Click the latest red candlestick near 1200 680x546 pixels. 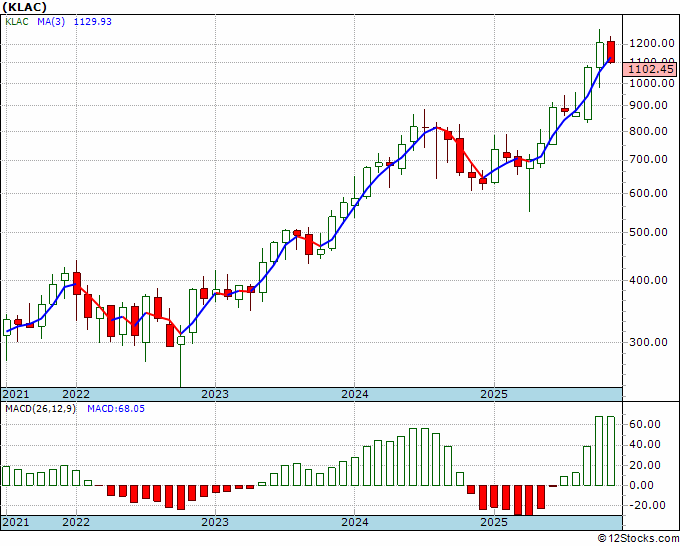pos(611,52)
